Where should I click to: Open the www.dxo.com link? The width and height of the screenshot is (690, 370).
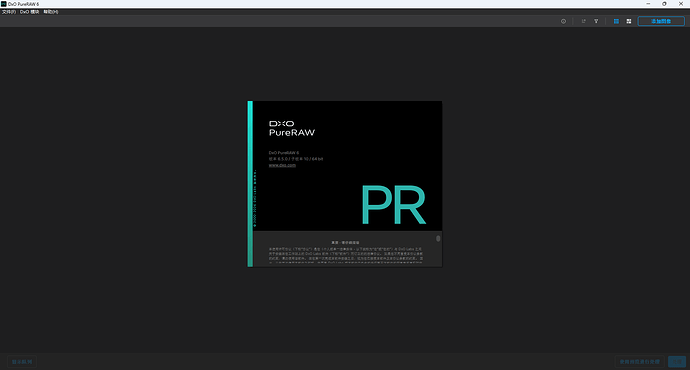[x=282, y=165]
